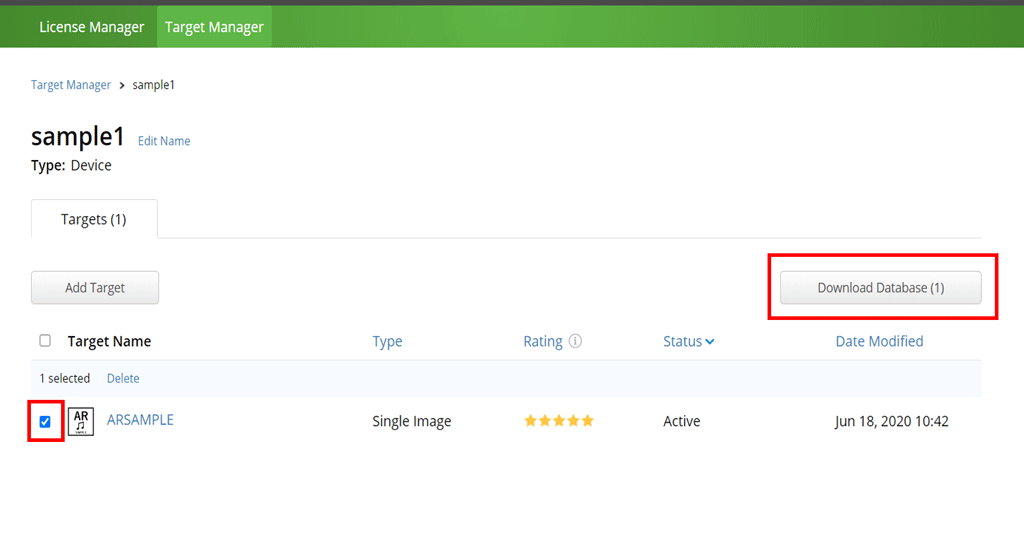Sort by Type column header
This screenshot has width=1024, height=548.
point(387,342)
